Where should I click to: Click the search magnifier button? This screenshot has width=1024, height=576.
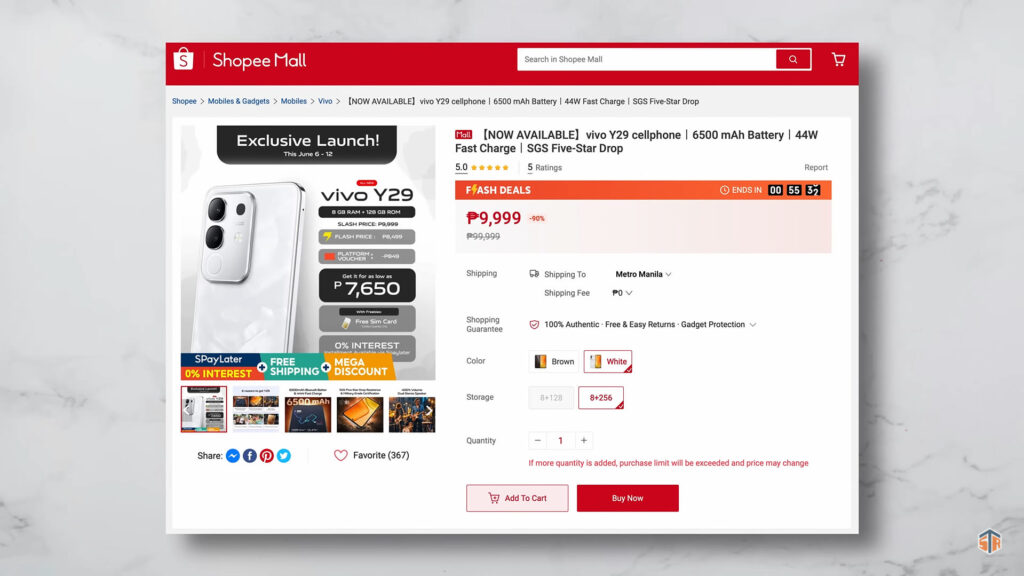[x=793, y=59]
